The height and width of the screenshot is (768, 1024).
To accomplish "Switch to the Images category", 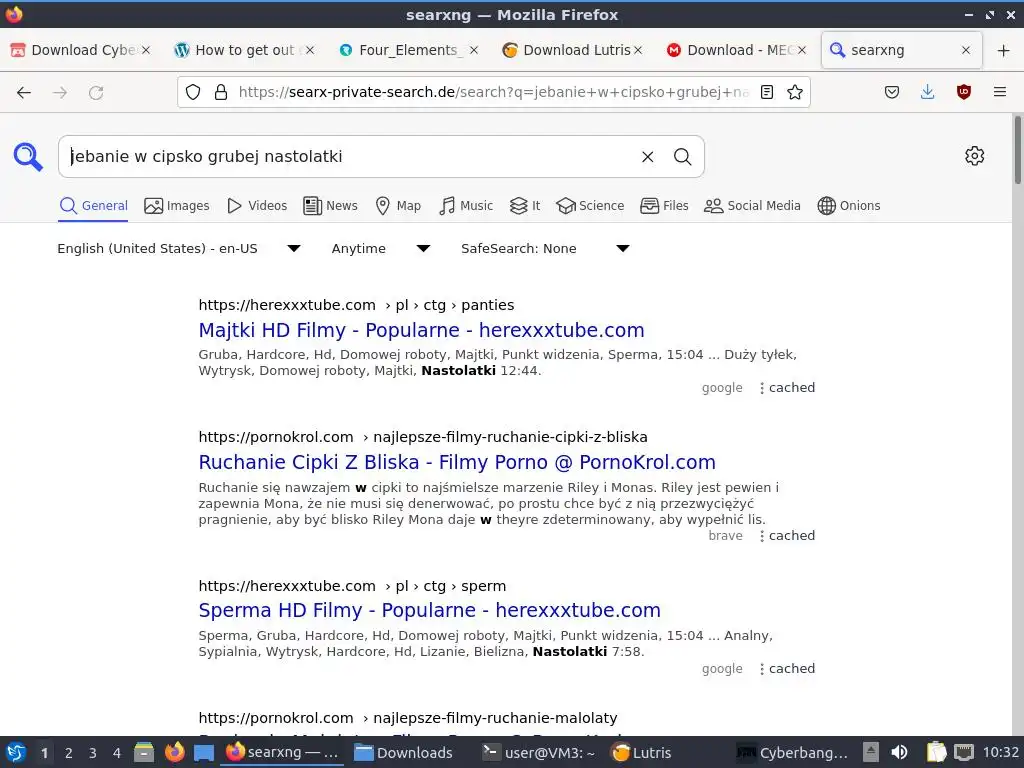I will pos(176,206).
